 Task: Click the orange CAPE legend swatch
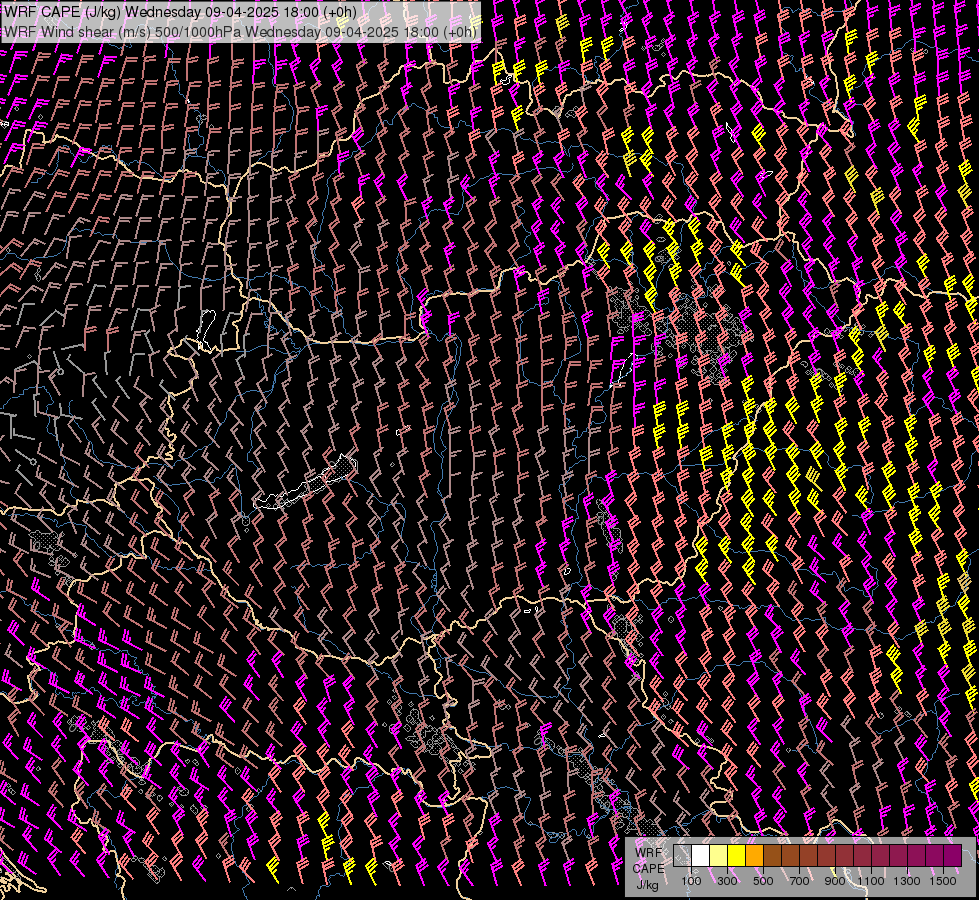click(x=754, y=856)
